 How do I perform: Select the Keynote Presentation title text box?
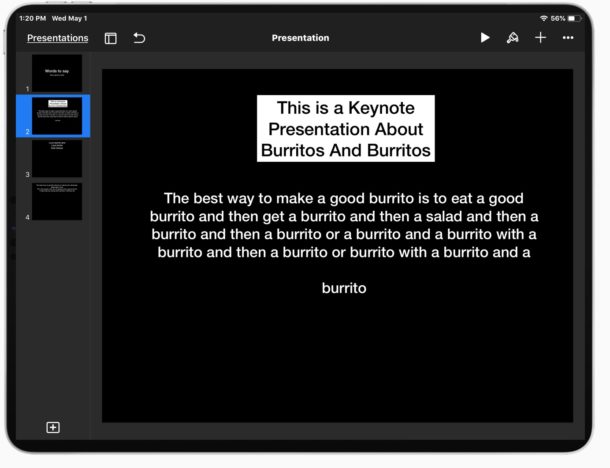point(345,129)
